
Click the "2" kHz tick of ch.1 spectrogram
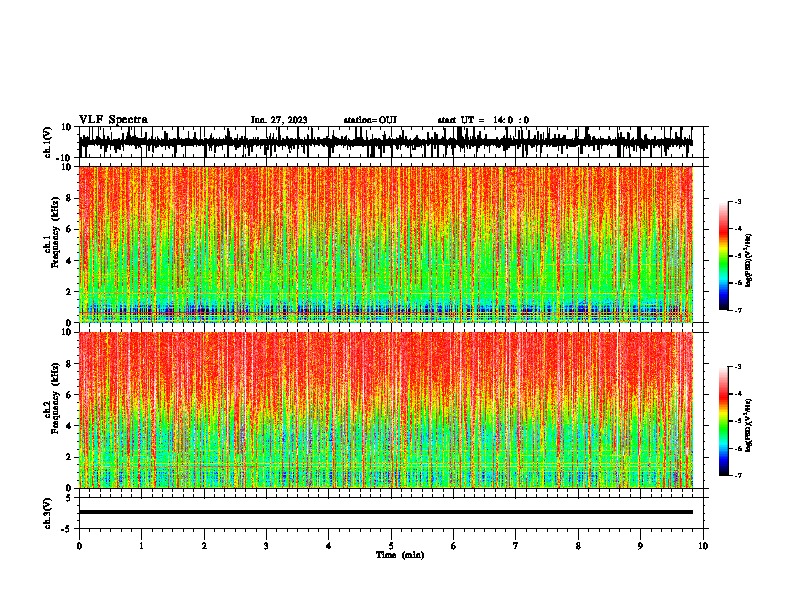pos(69,292)
